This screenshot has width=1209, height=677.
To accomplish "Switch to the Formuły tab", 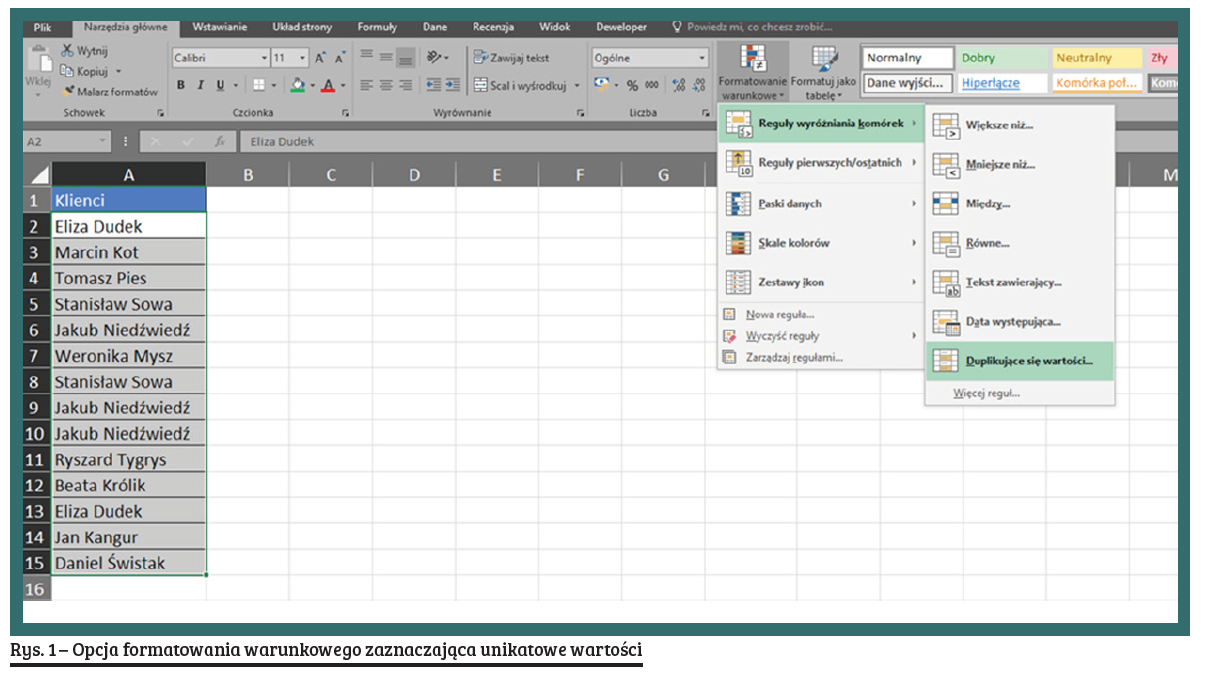I will pos(377,27).
